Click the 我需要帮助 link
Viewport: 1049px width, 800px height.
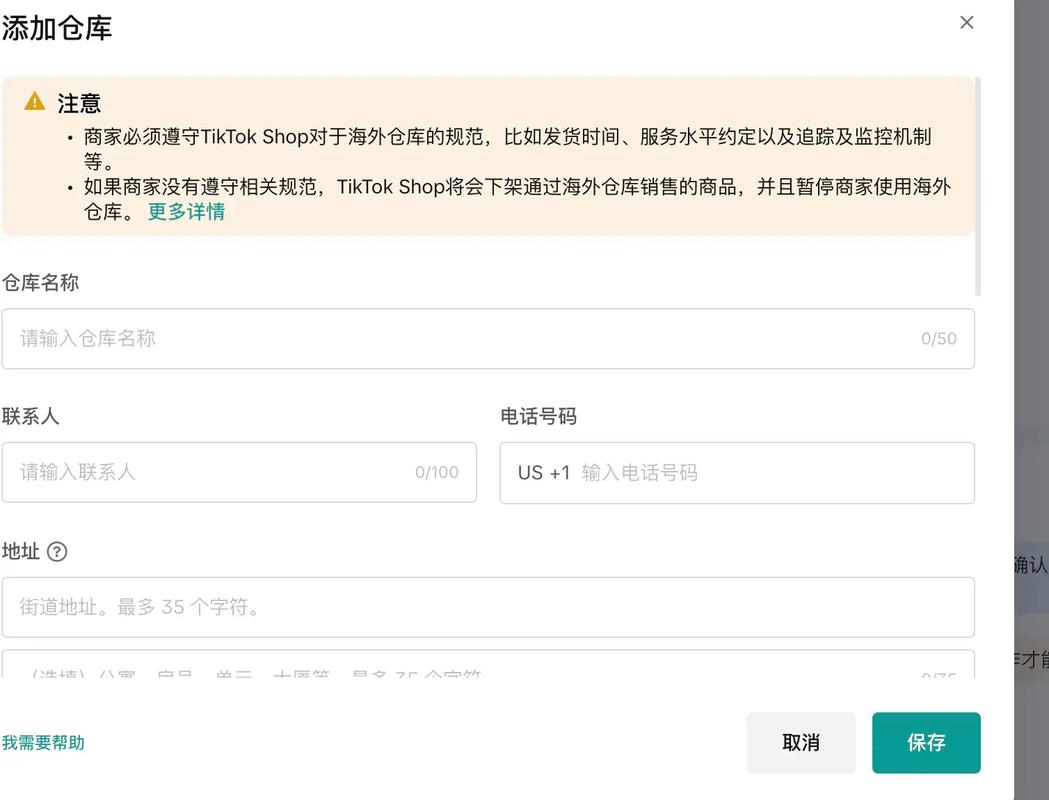point(43,743)
